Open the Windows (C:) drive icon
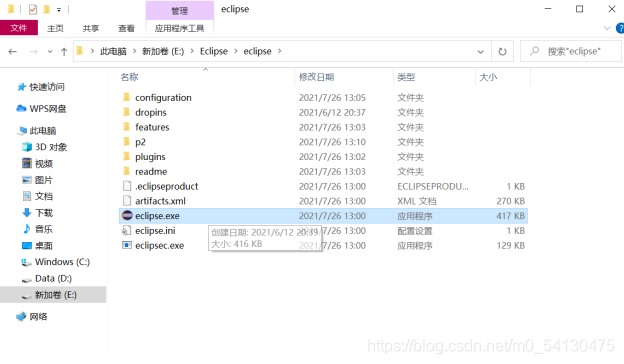Image resolution: width=624 pixels, height=364 pixels. tap(26, 262)
